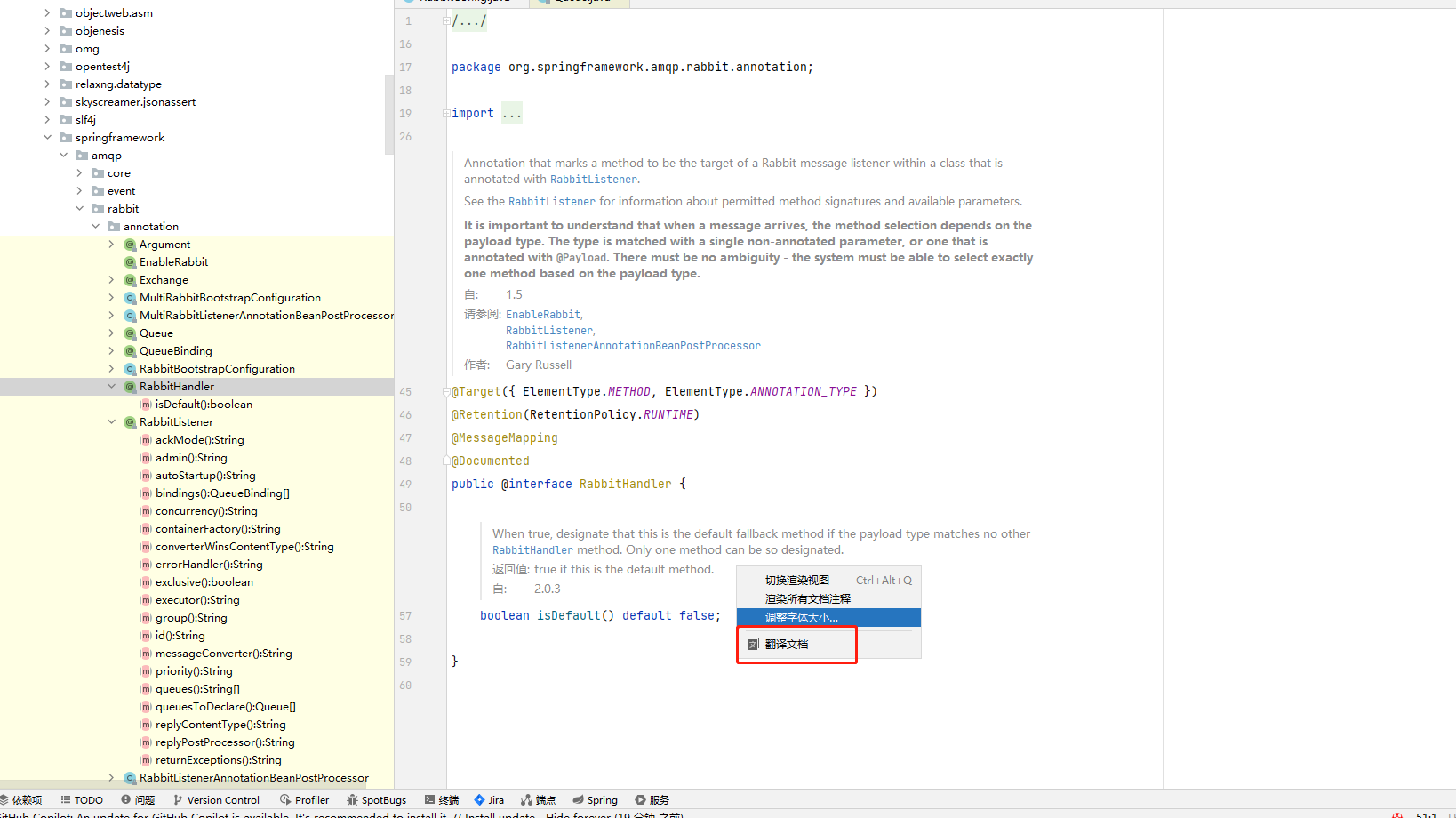Collapse the RabbitListener tree node
Image resolution: width=1456 pixels, height=818 pixels.
[x=111, y=422]
